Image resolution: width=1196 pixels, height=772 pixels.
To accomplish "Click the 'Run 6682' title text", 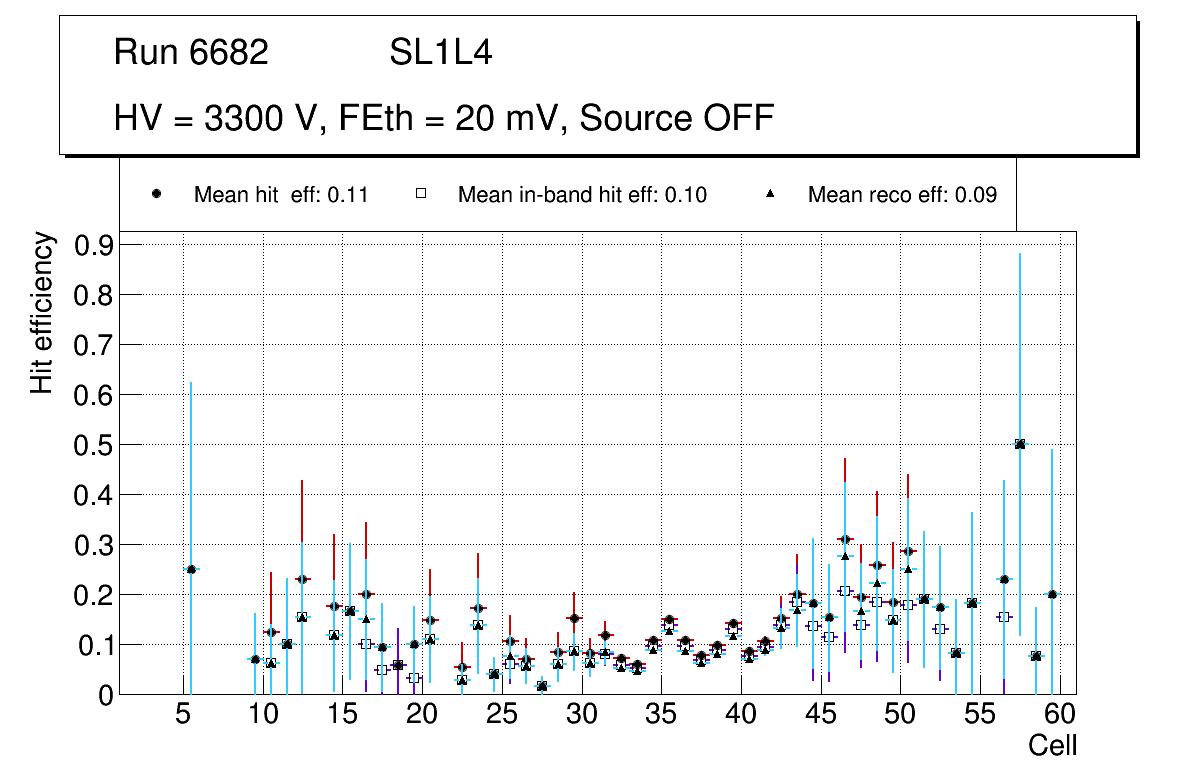I will point(191,53).
